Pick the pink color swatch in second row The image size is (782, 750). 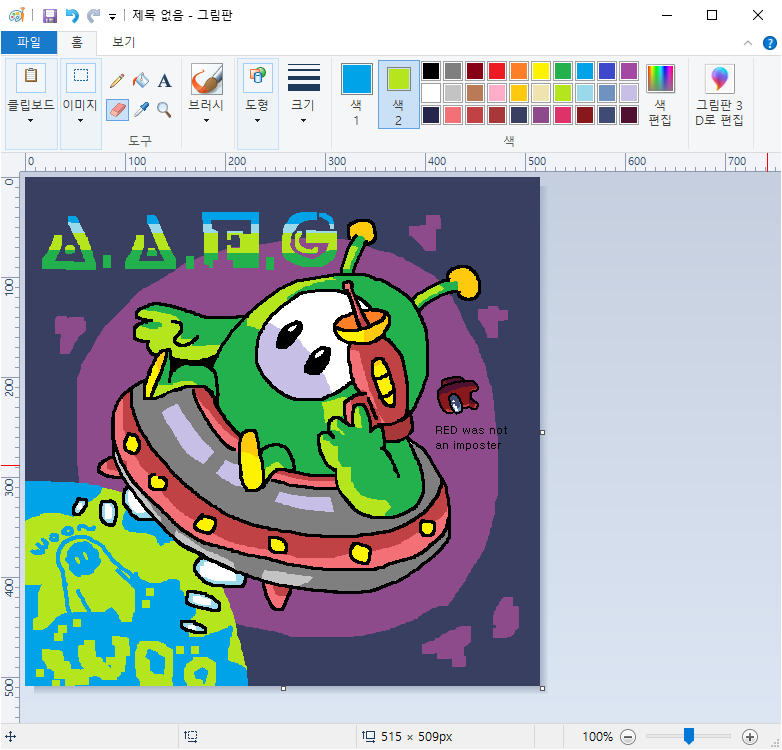click(497, 93)
